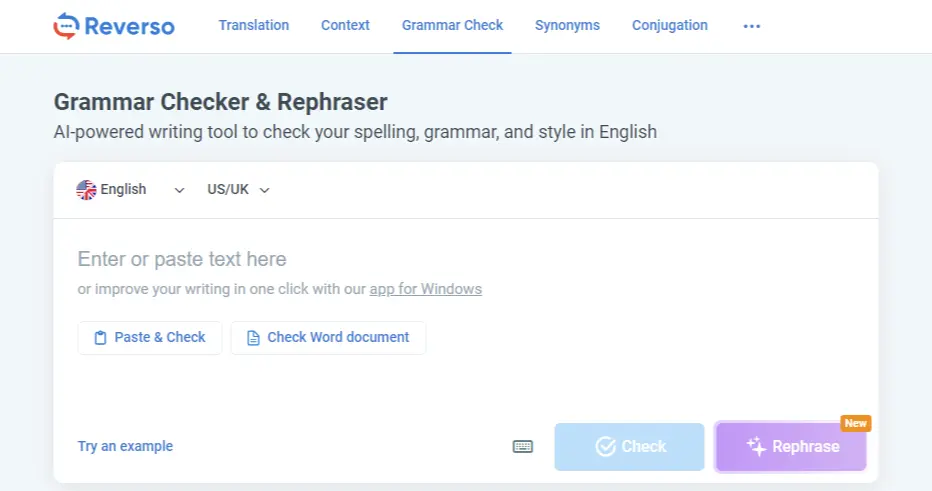
Task: Open the virtual keyboard icon
Action: tap(523, 446)
